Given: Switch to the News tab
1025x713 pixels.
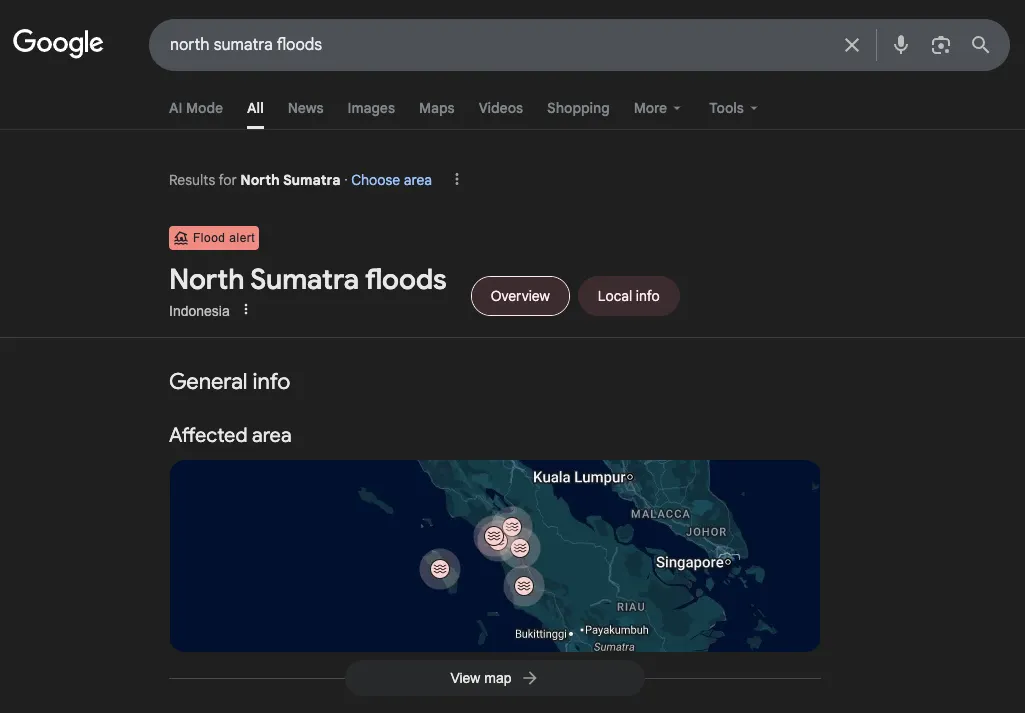Looking at the screenshot, I should point(305,107).
